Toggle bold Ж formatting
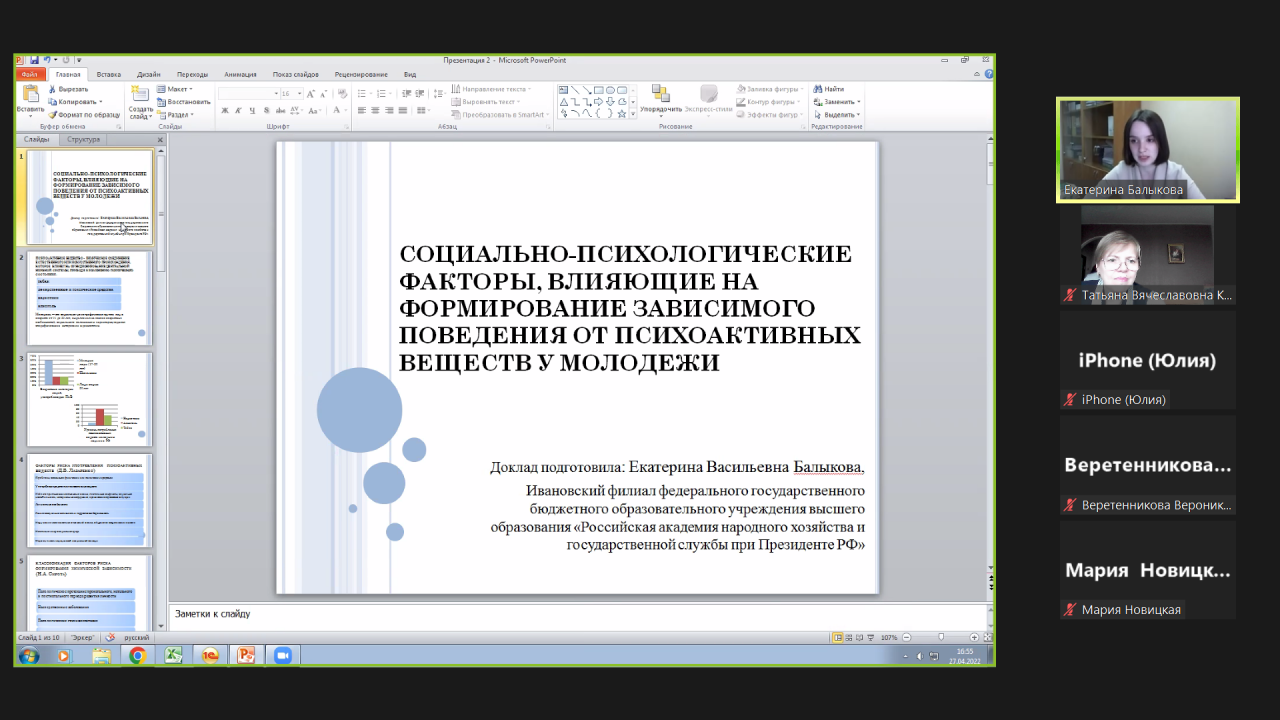 coord(225,111)
